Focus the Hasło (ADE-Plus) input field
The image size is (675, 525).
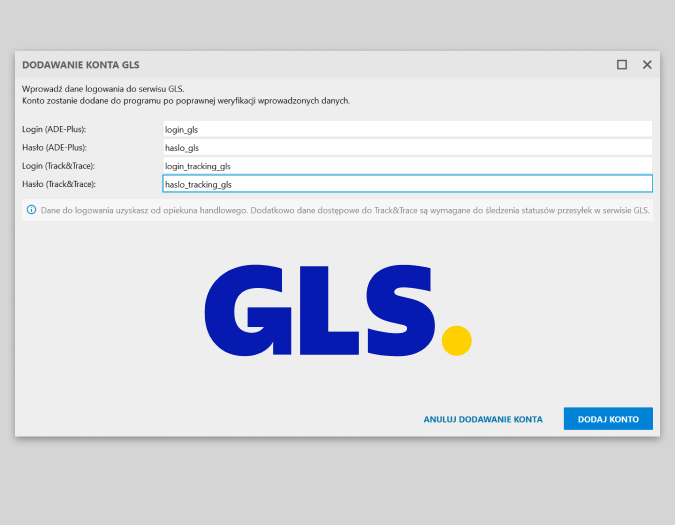(408, 147)
